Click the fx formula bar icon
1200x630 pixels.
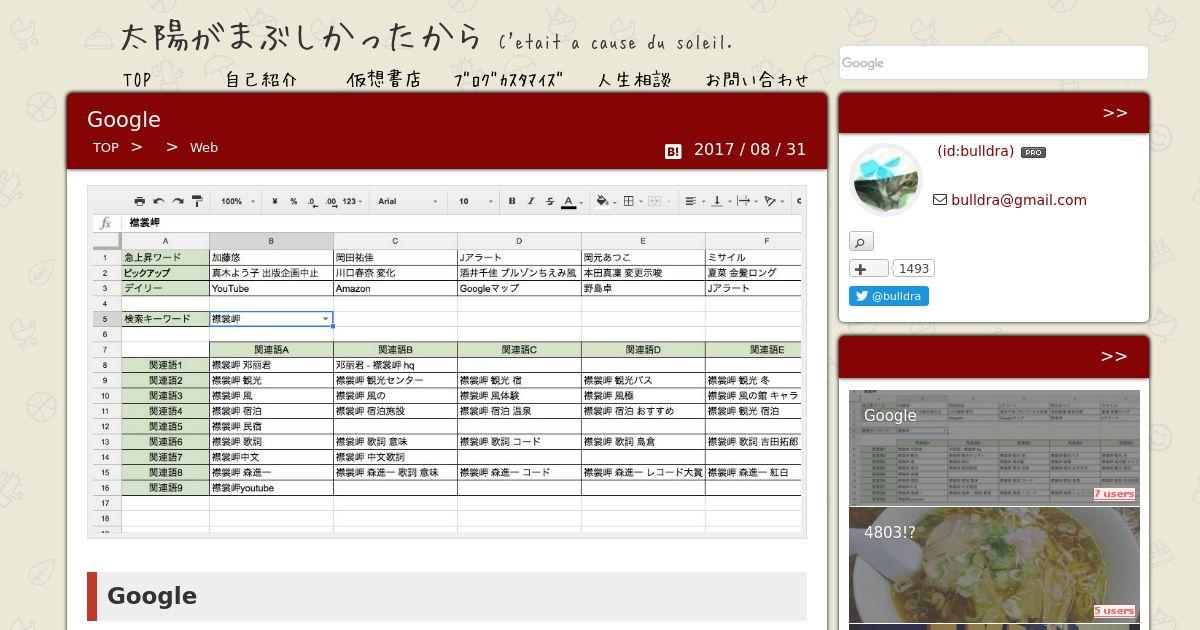[x=106, y=223]
